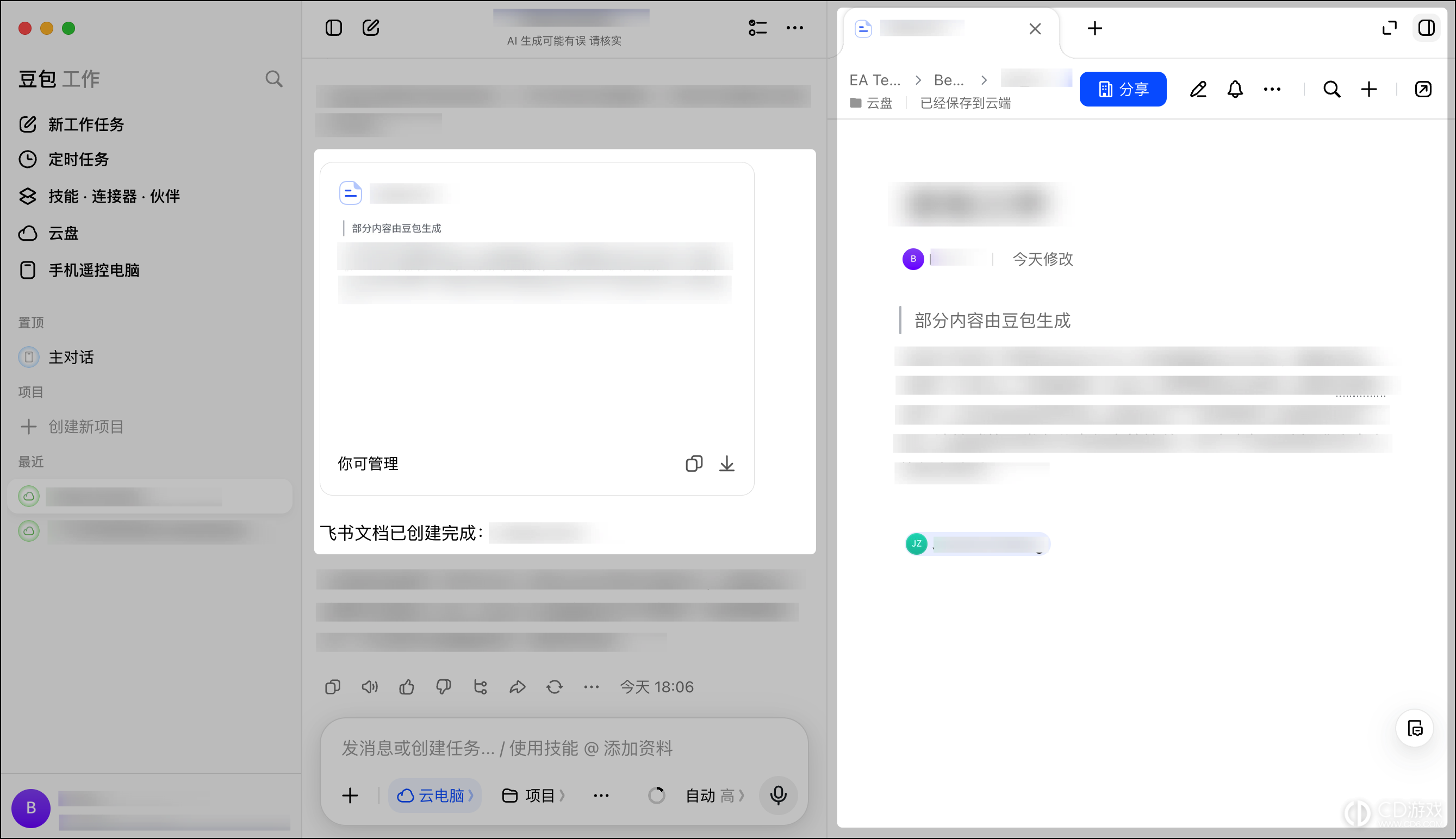Expand the document panel to fullscreen

pos(1390,28)
